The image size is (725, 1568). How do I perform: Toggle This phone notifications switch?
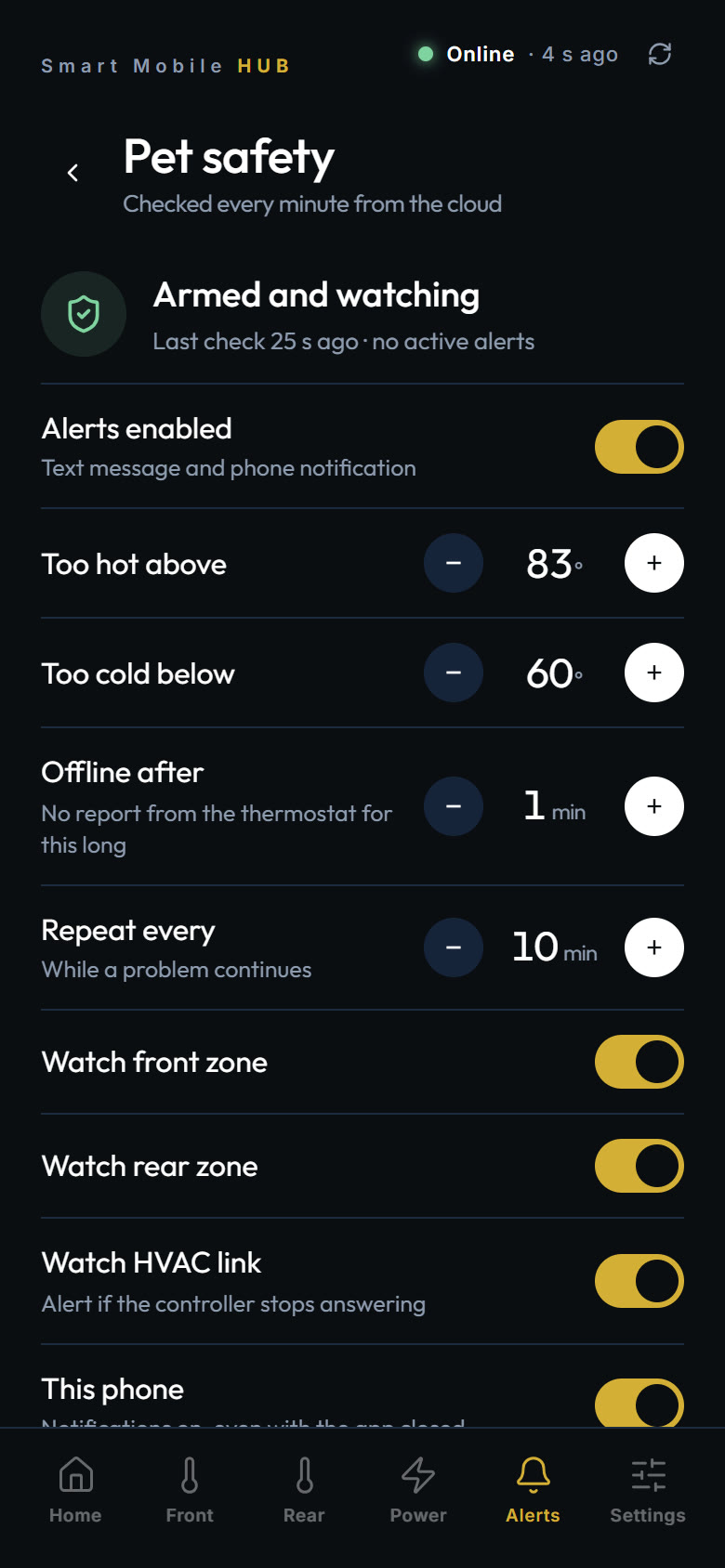click(x=639, y=1403)
